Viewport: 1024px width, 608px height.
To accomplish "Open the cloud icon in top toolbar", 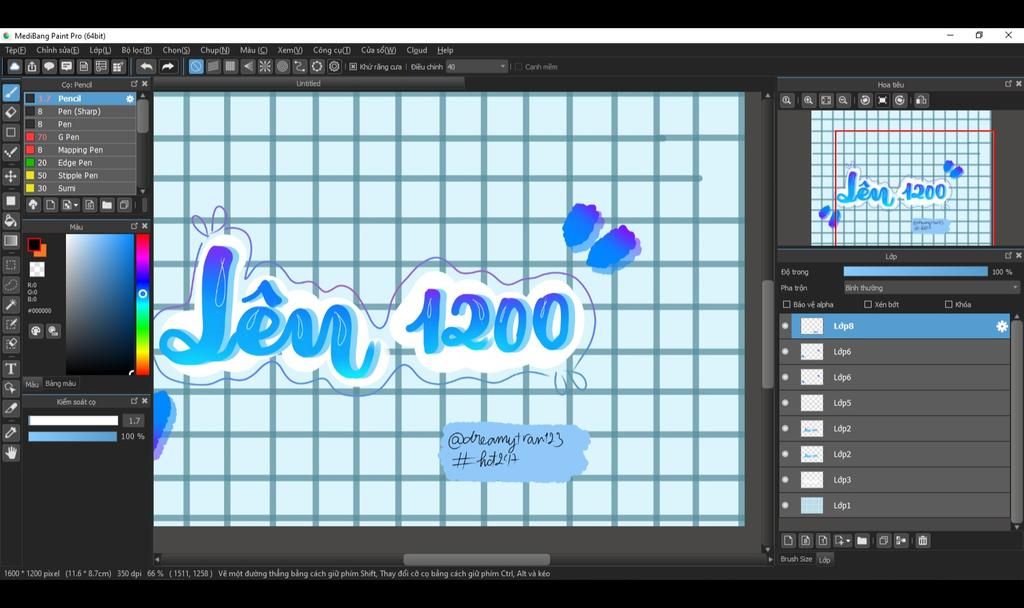I will [x=14, y=67].
